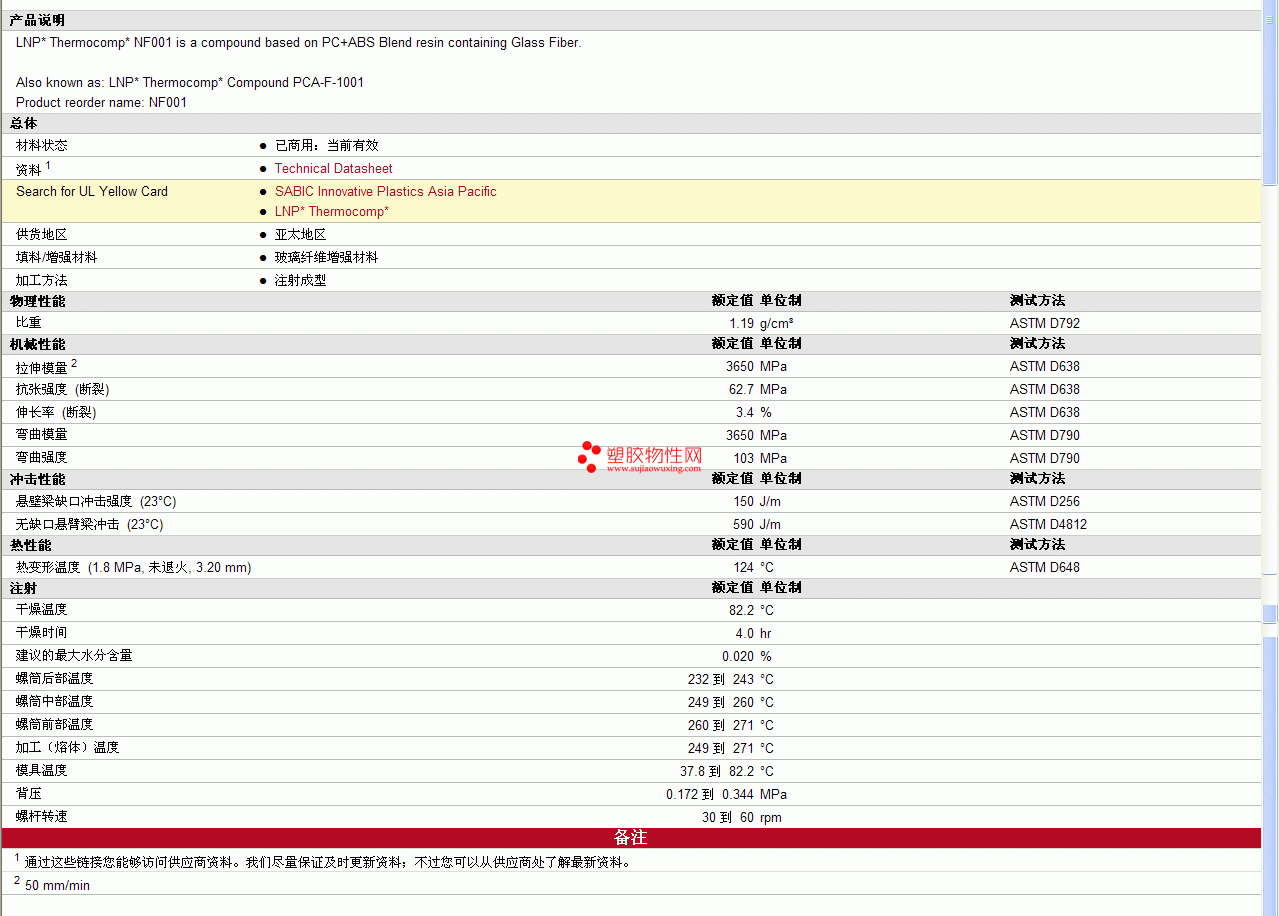Select the 注射成型 value
The width and height of the screenshot is (1279, 916).
tap(300, 280)
